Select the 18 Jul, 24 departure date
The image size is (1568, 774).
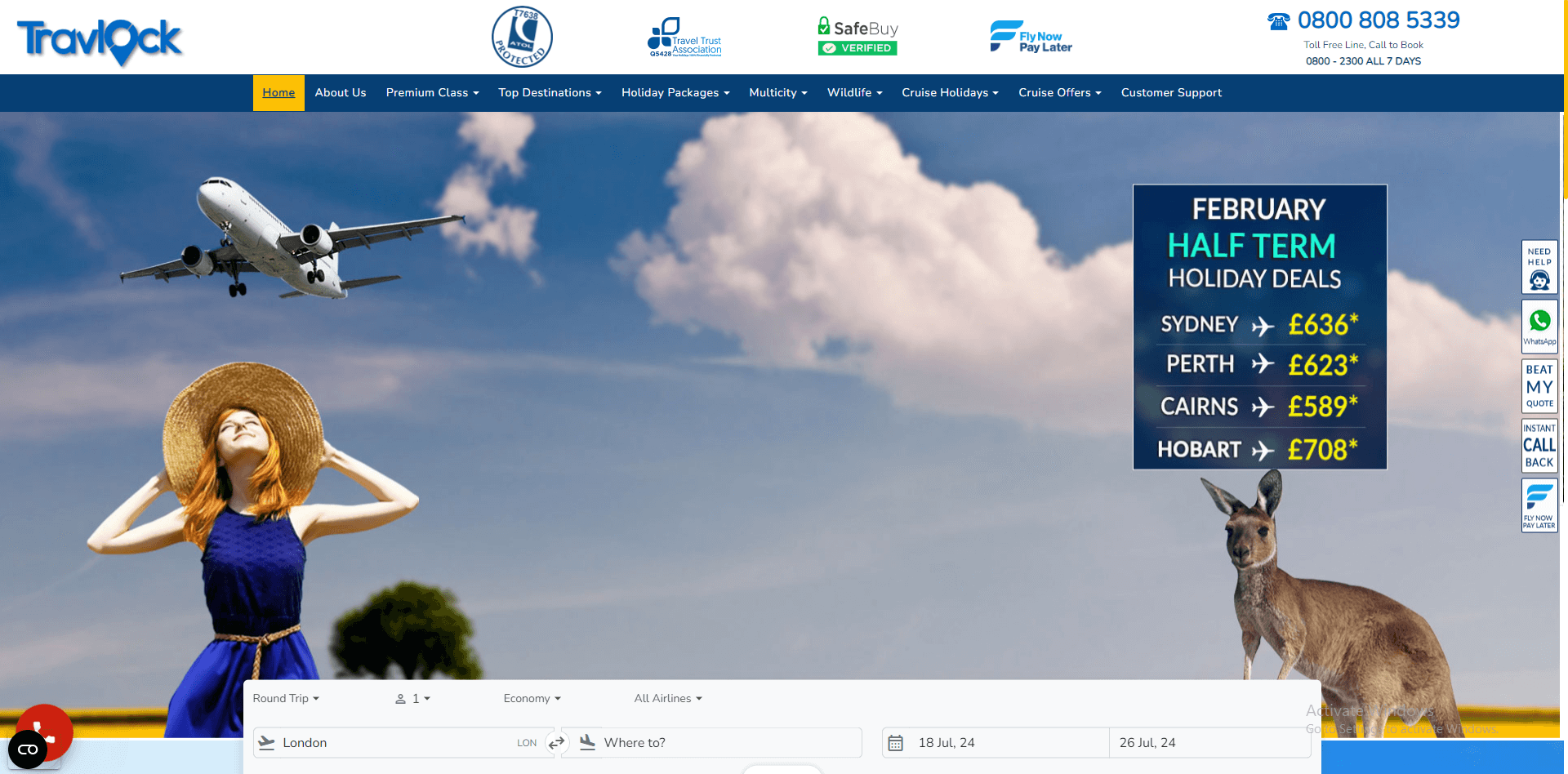pyautogui.click(x=996, y=743)
